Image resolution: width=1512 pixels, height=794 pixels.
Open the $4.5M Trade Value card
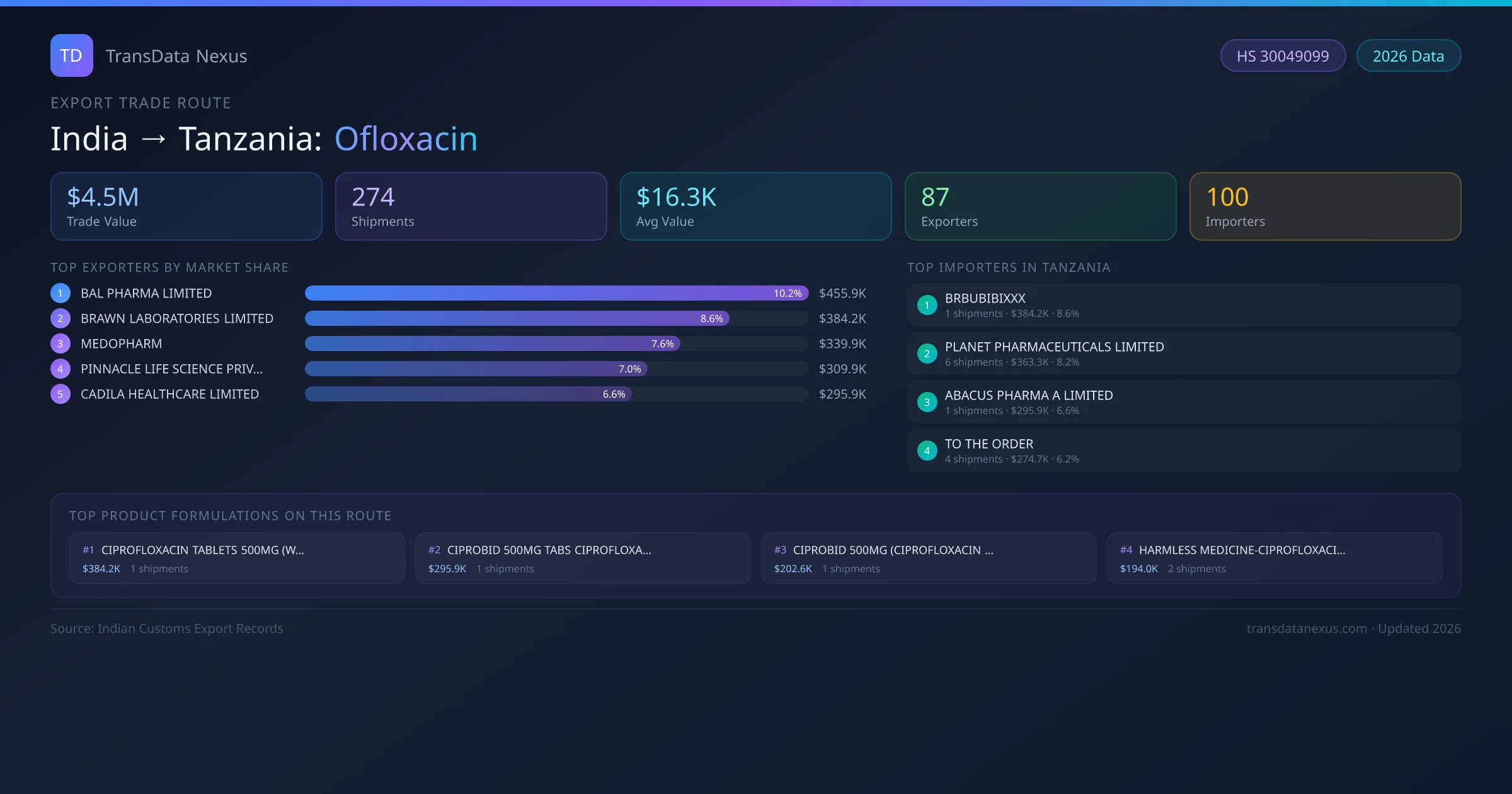(x=186, y=206)
